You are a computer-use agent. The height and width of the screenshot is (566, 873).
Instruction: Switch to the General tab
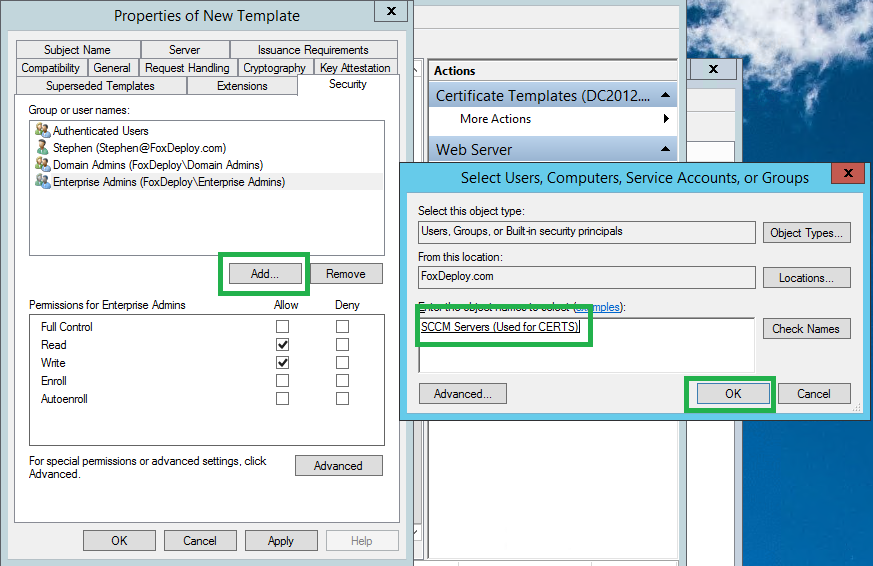pos(112,67)
